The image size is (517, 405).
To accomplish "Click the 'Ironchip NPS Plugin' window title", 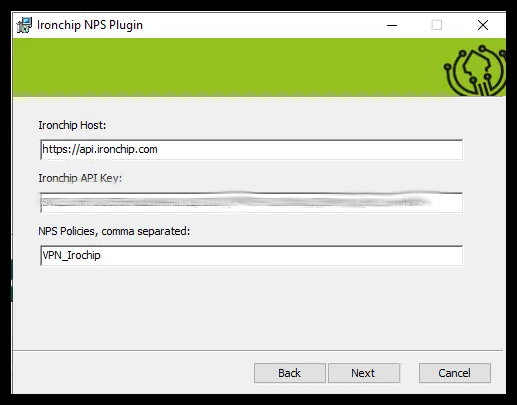I will pos(90,25).
